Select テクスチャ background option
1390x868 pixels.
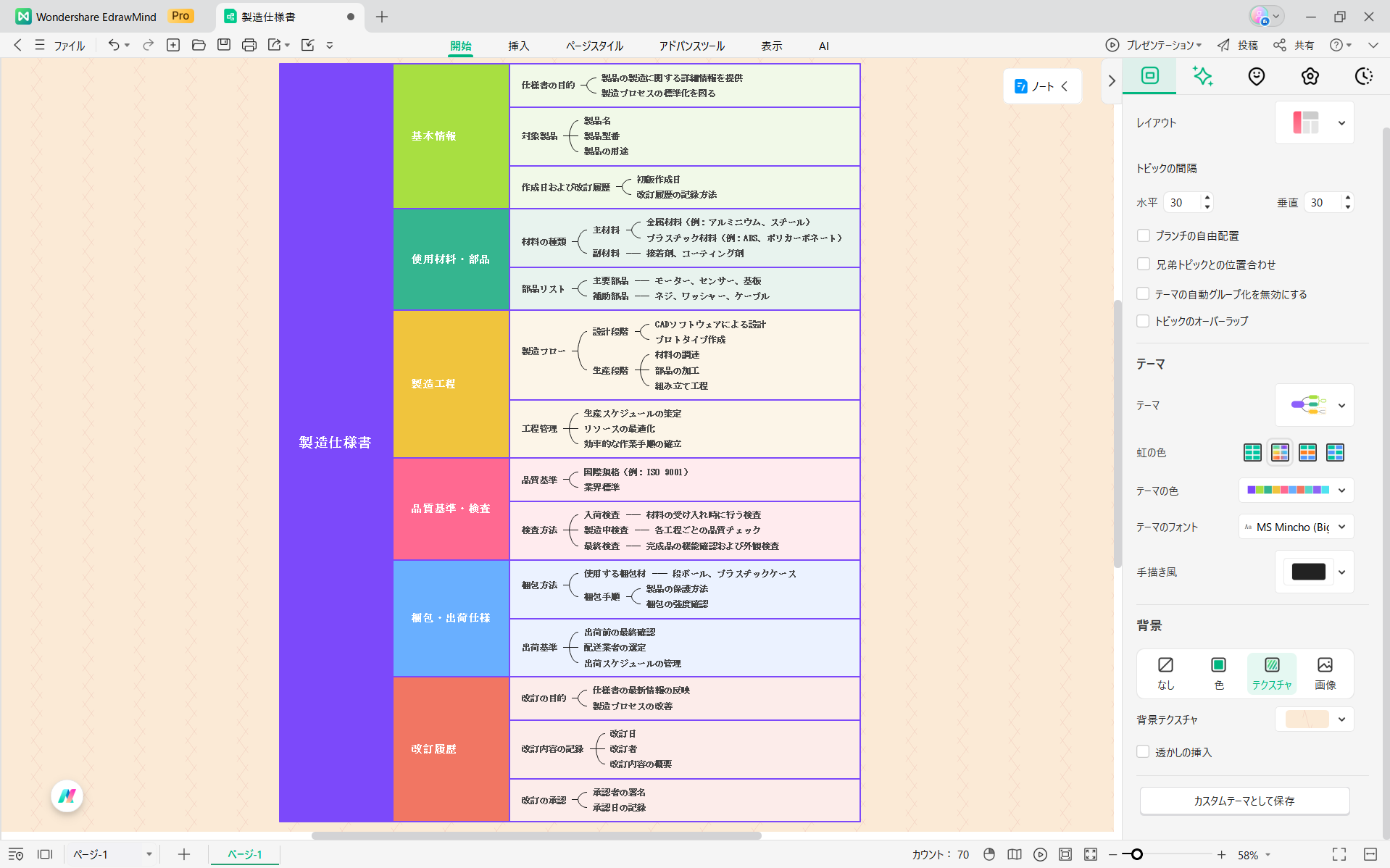[1272, 673]
